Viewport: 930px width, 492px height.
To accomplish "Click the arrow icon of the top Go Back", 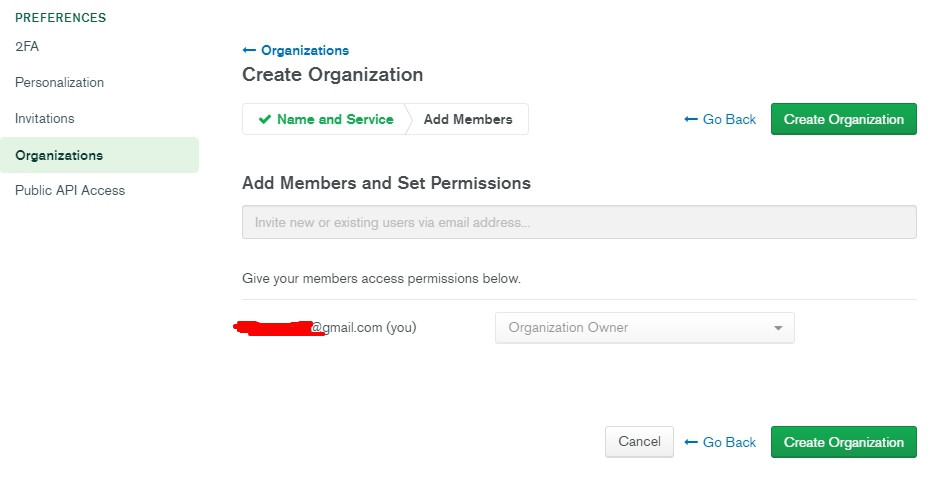I will [x=690, y=119].
